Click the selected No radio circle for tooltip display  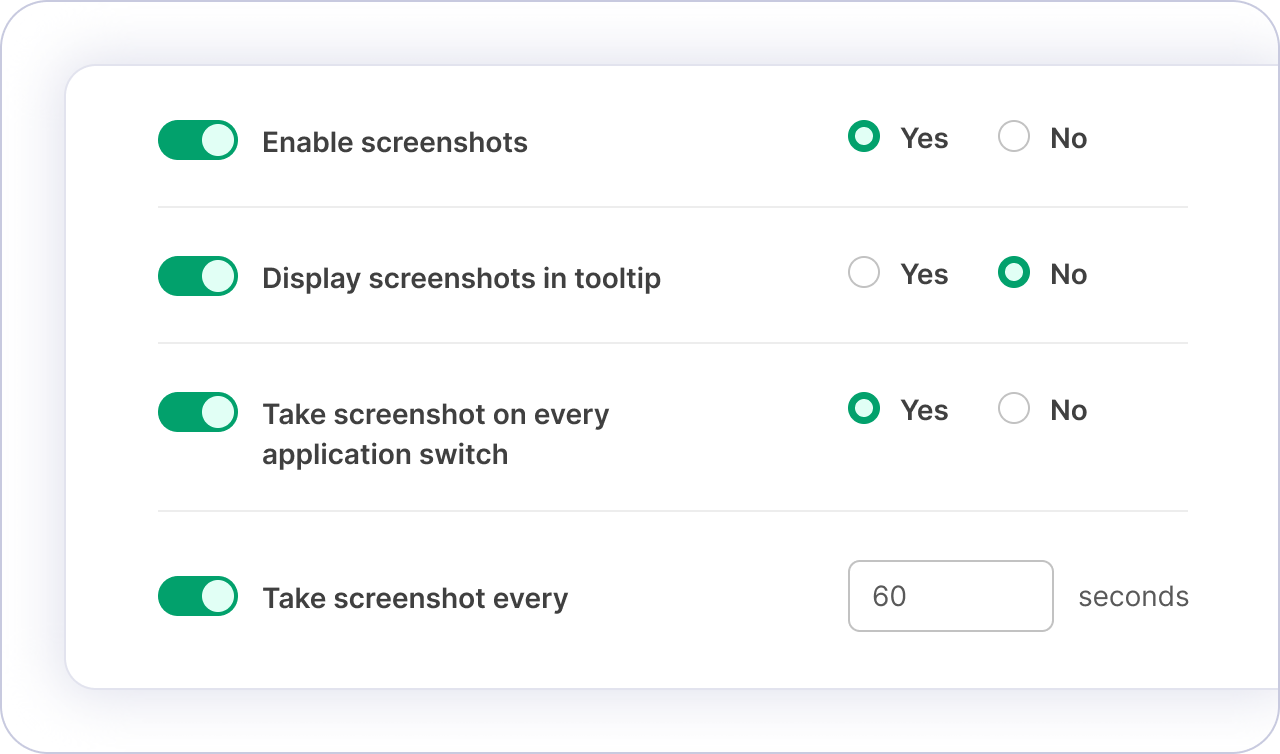(1014, 273)
